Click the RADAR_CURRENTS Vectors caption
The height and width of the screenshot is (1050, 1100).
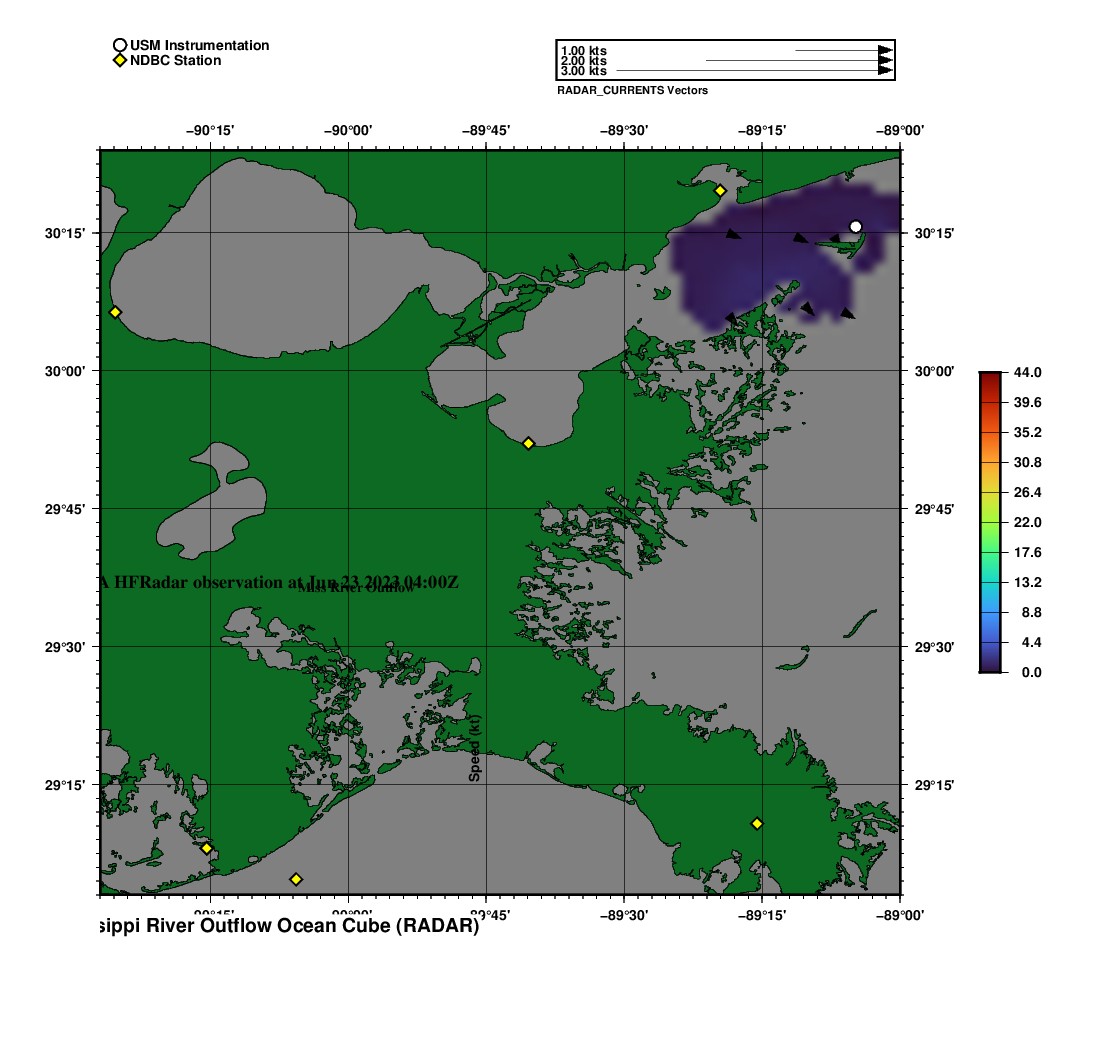point(632,91)
